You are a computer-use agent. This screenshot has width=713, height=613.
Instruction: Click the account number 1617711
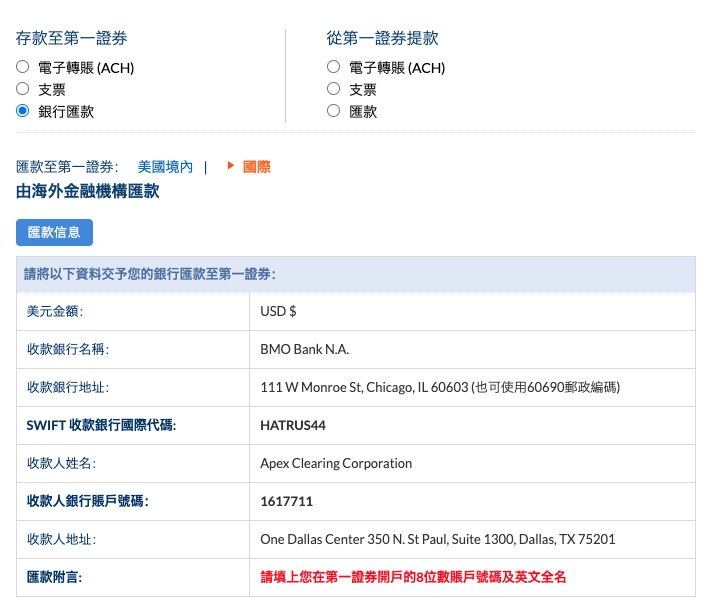[x=286, y=501]
